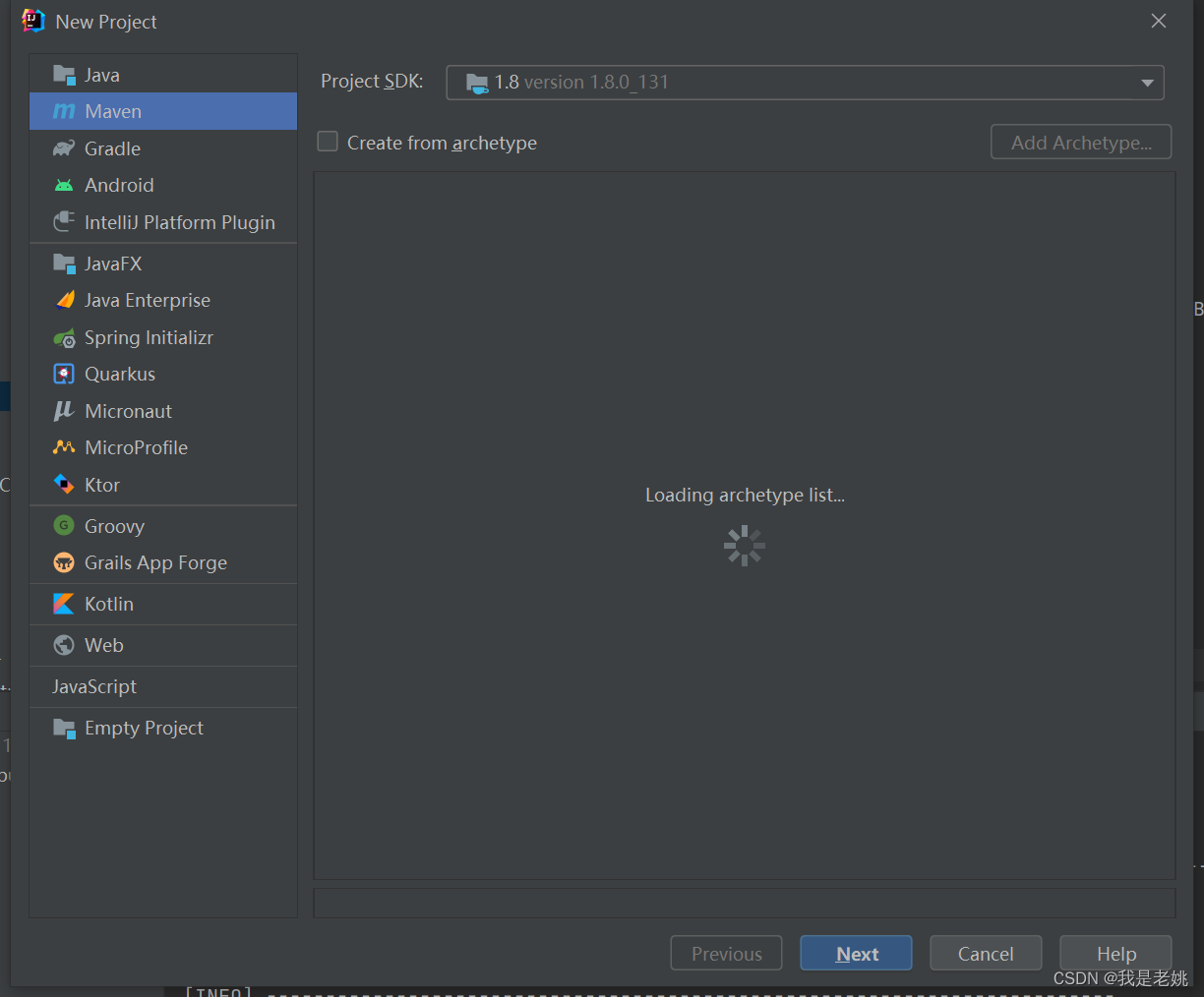This screenshot has height=997, width=1204.
Task: Select Micronaut project type
Action: (x=163, y=411)
